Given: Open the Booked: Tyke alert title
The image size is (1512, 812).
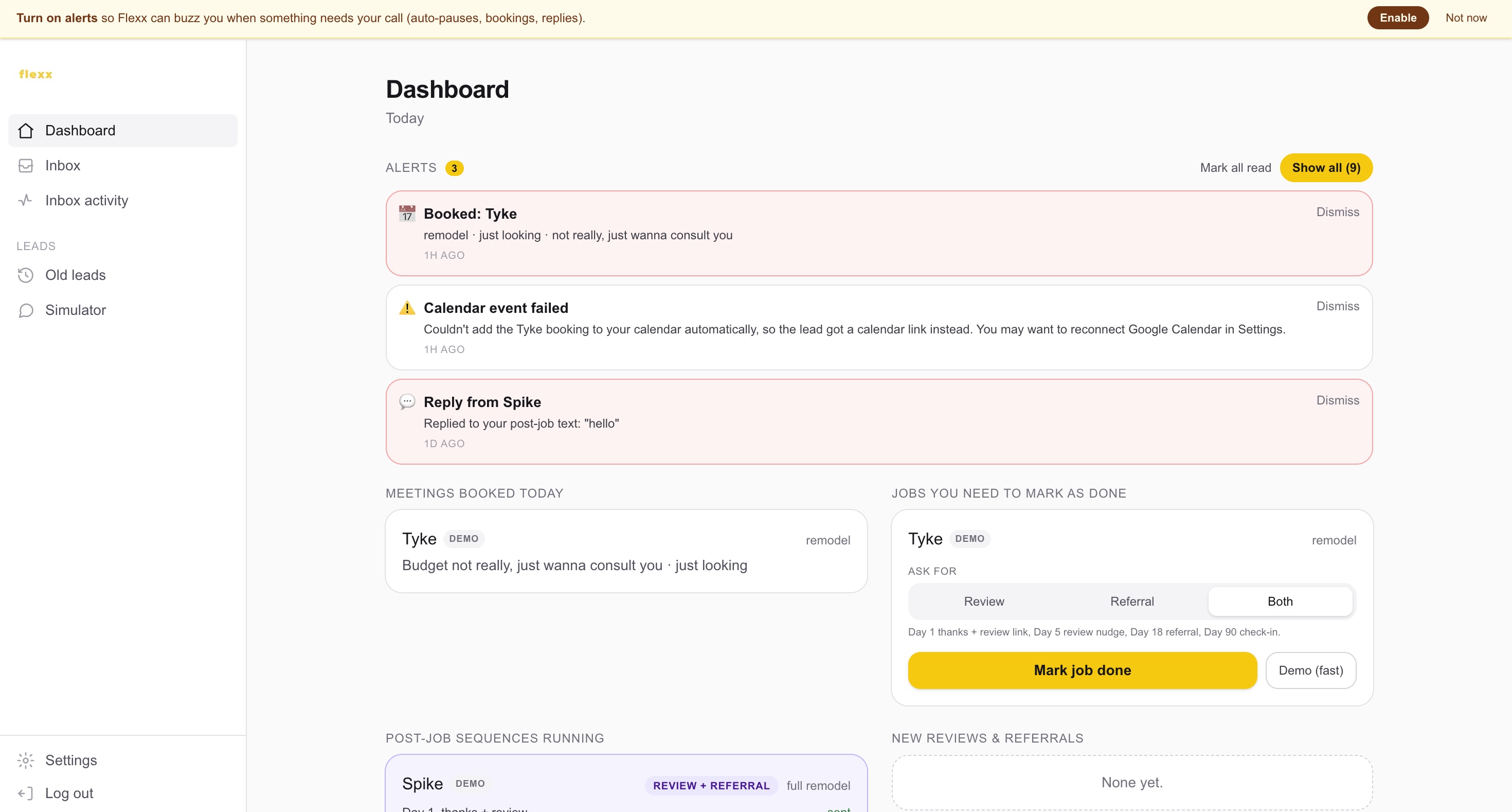Looking at the screenshot, I should pyautogui.click(x=470, y=214).
